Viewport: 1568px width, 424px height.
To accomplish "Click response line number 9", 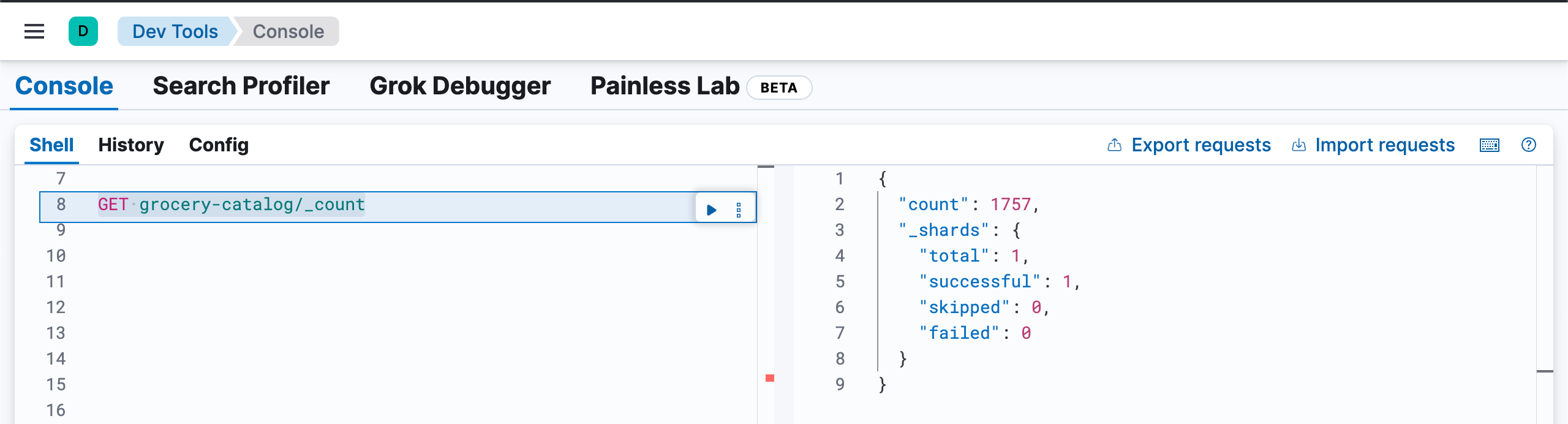I will pyautogui.click(x=840, y=385).
